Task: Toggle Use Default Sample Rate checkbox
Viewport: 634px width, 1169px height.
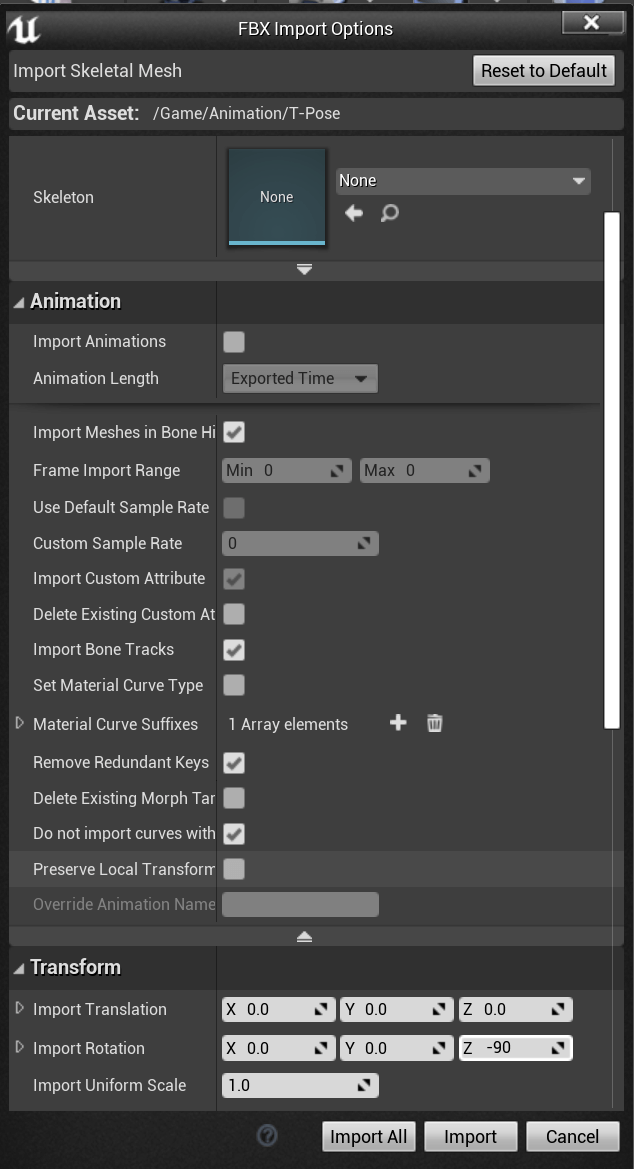Action: (233, 508)
